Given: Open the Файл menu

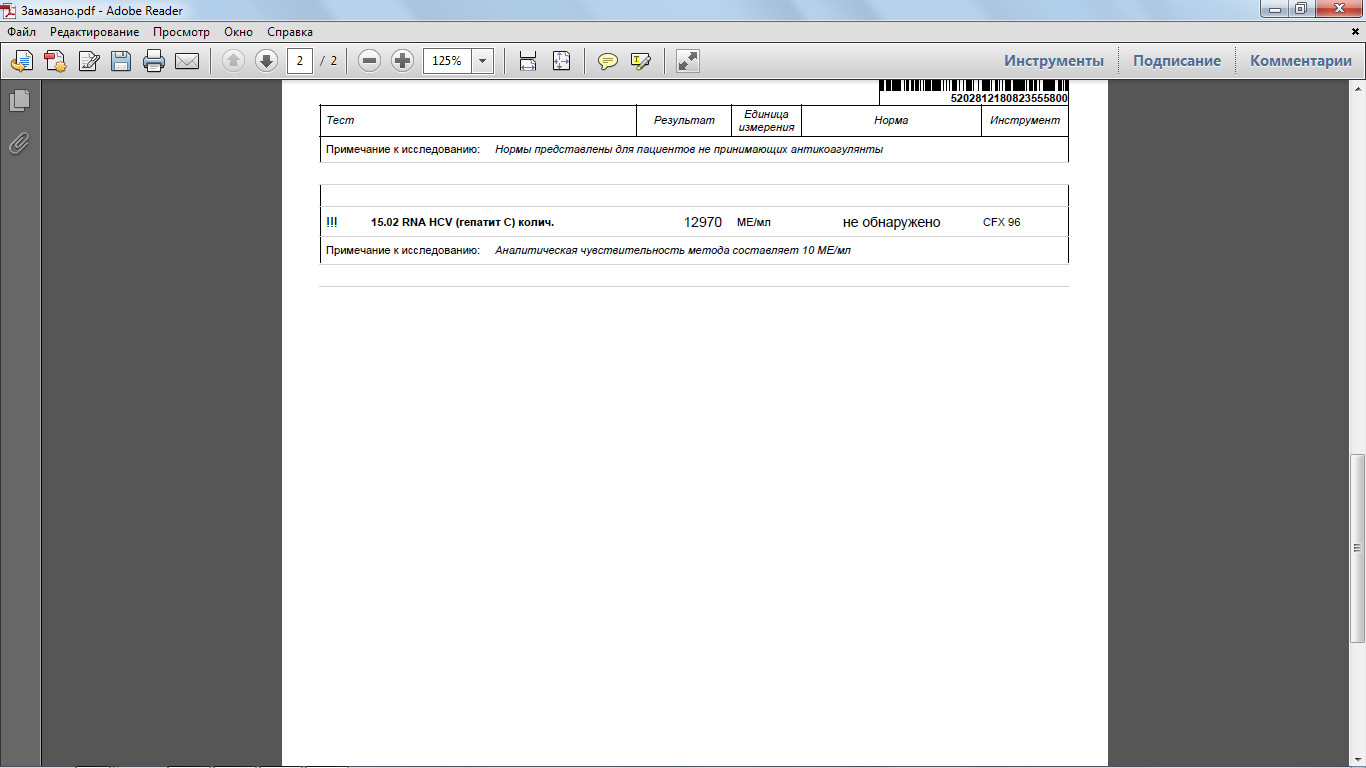Looking at the screenshot, I should [x=21, y=32].
